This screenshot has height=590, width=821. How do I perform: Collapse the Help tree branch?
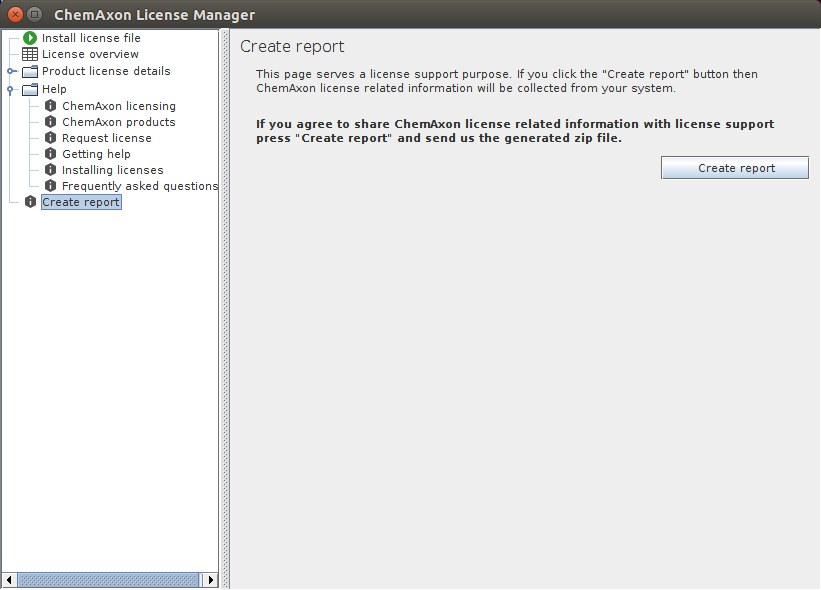[9, 88]
